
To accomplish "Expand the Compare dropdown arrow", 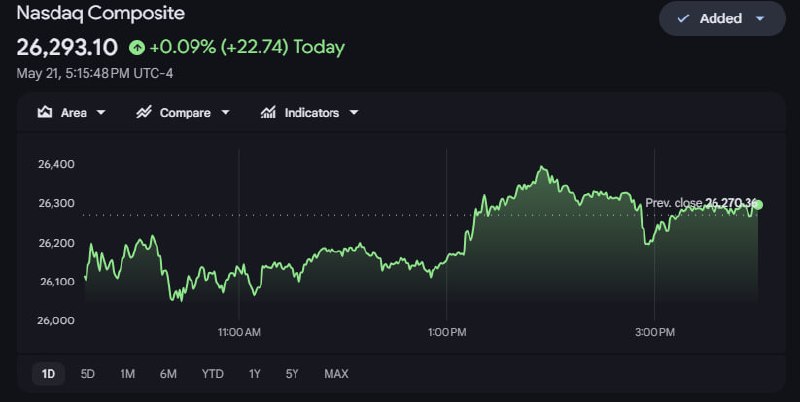I will coord(225,112).
